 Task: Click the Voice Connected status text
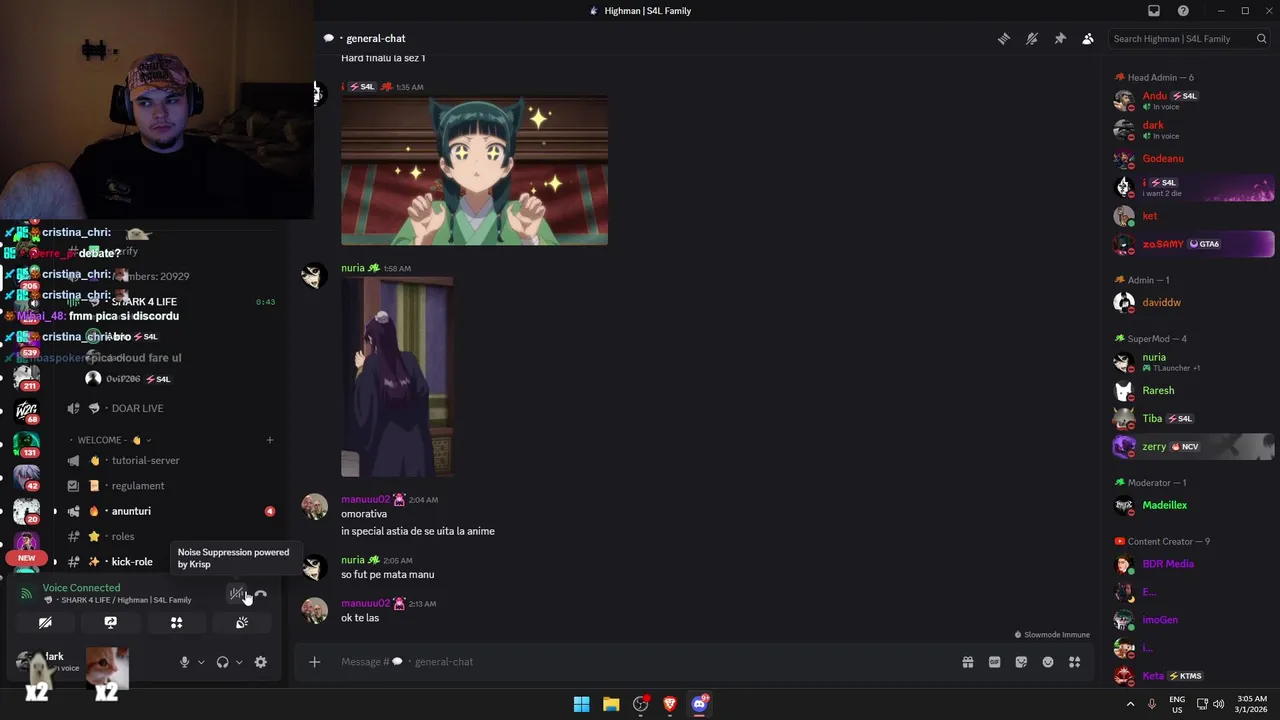pos(81,588)
